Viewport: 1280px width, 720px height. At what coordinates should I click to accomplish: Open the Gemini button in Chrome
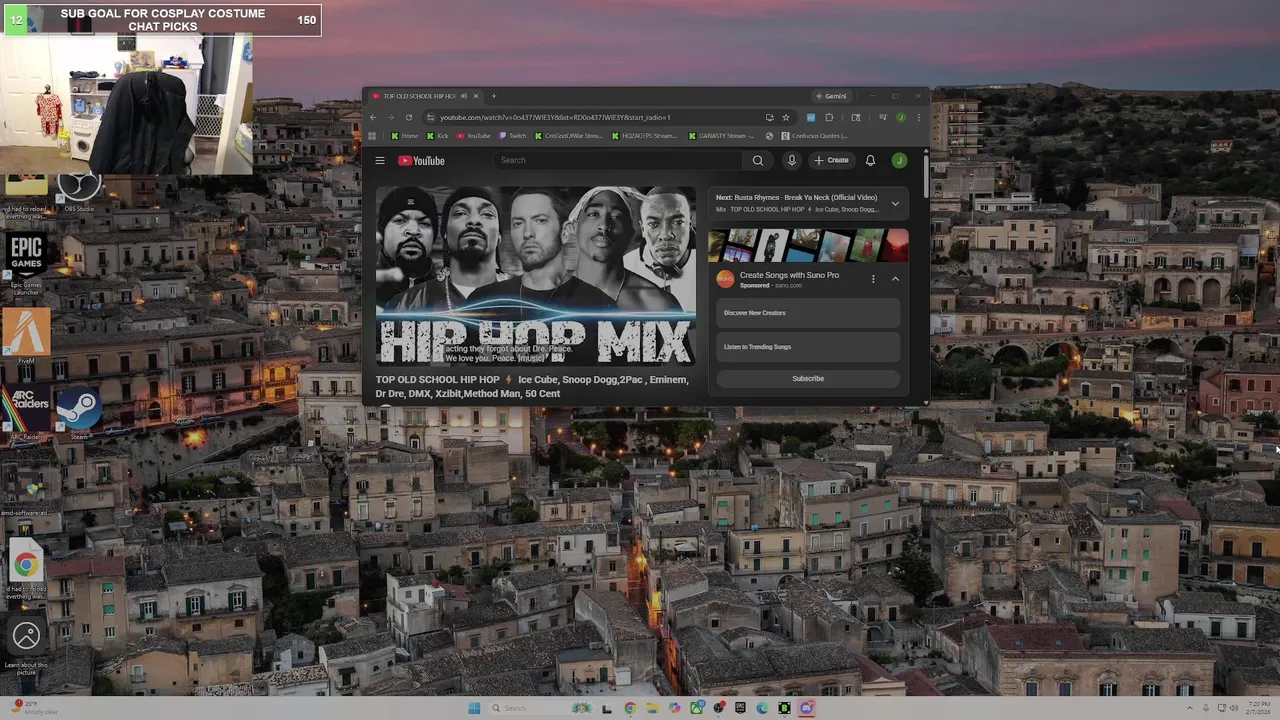pos(832,96)
